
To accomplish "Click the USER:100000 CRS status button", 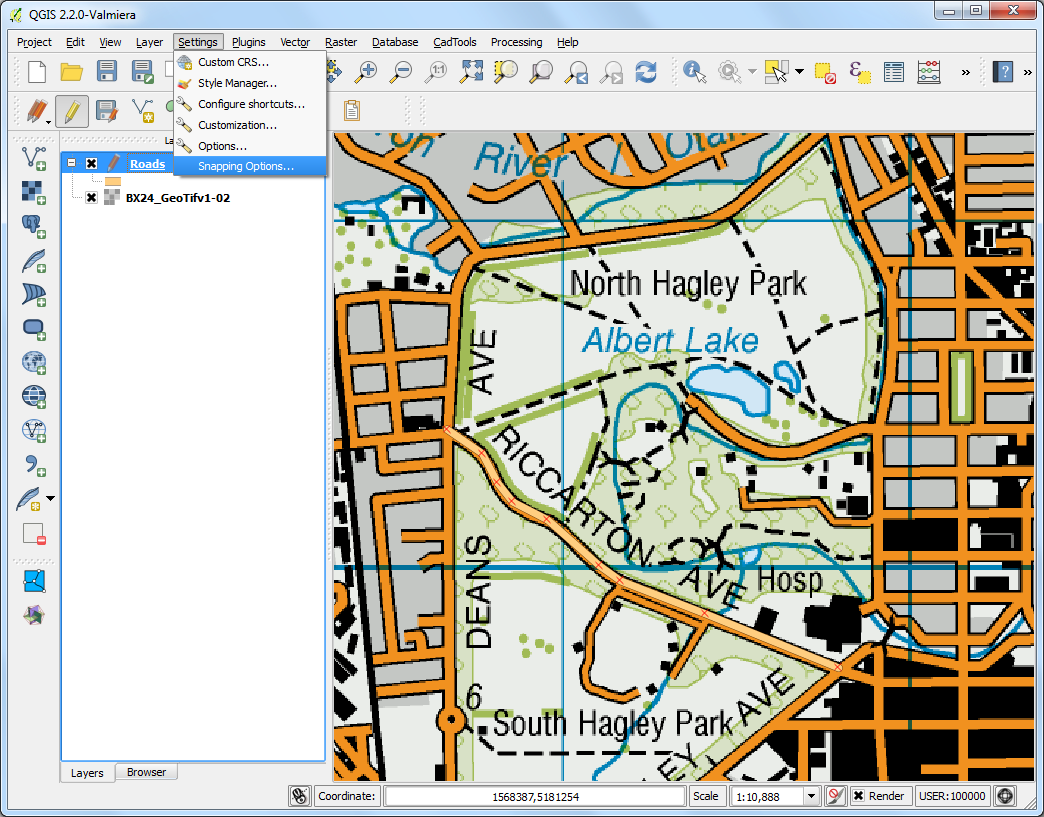I will [x=951, y=796].
